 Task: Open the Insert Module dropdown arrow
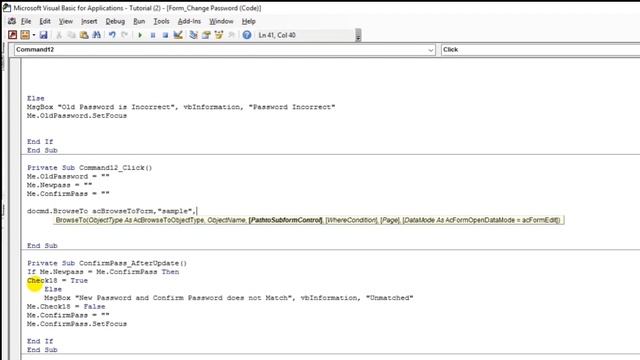click(x=33, y=35)
